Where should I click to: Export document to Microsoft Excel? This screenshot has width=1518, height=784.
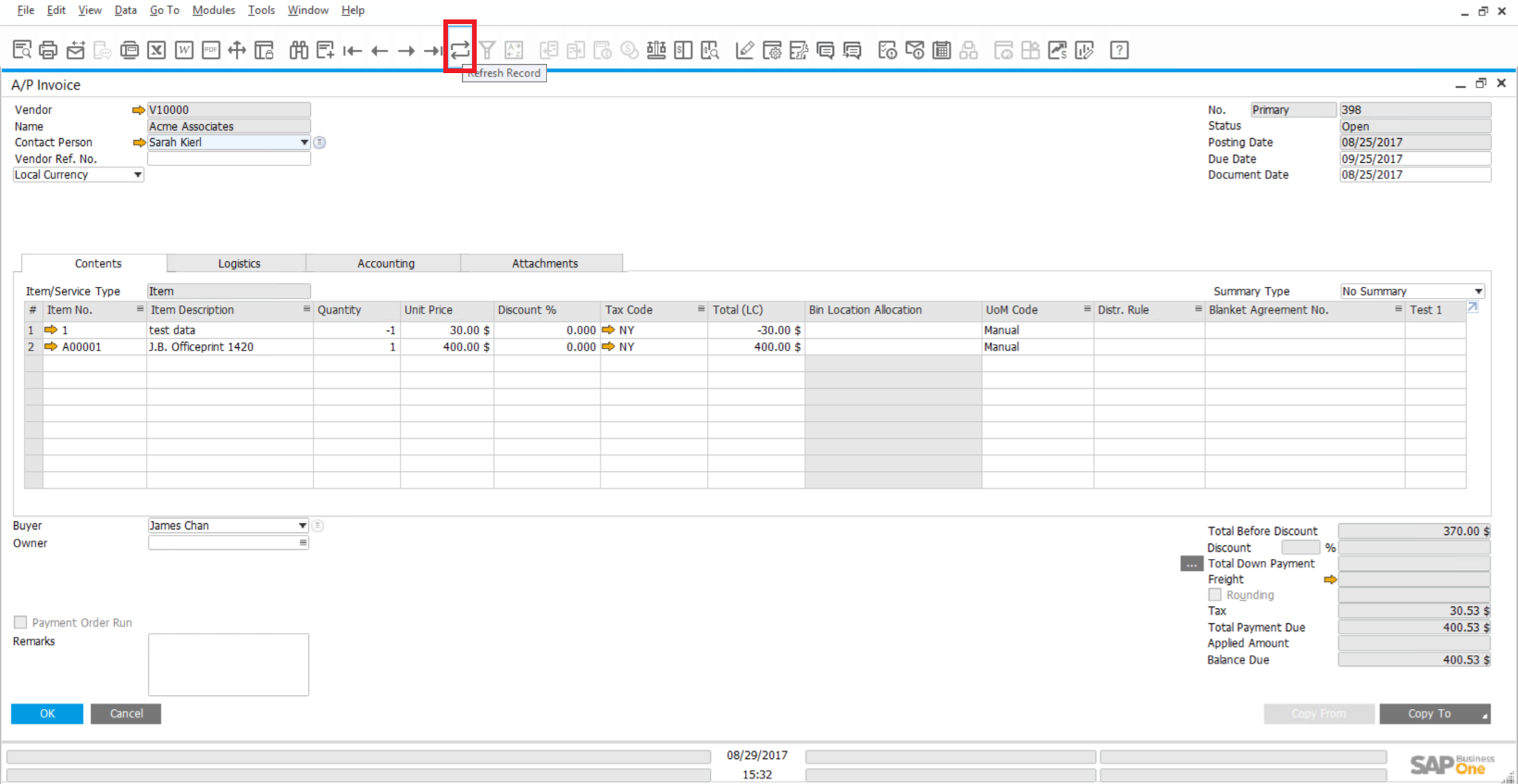point(156,50)
